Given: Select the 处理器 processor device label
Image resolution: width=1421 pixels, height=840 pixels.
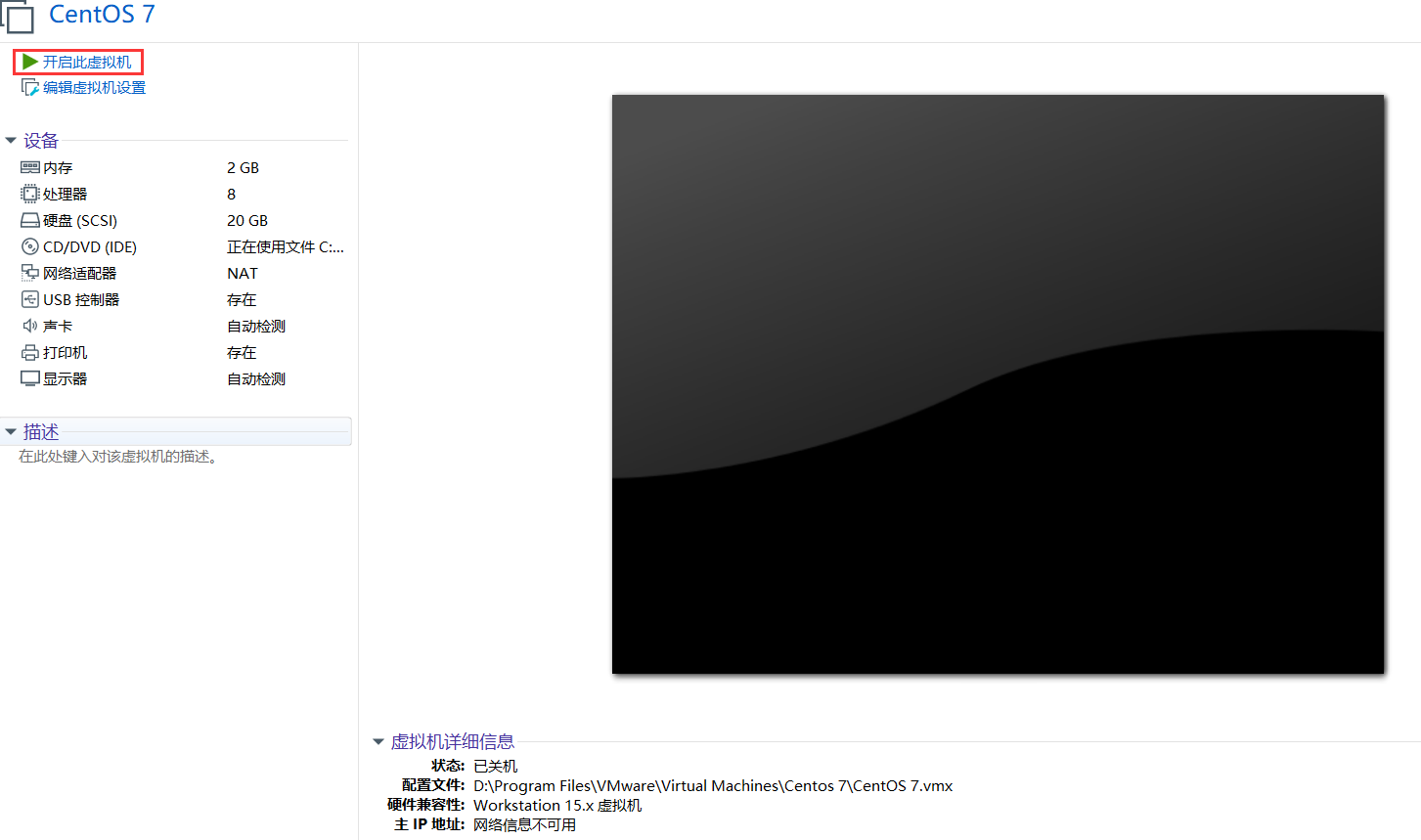Looking at the screenshot, I should pos(65,195).
